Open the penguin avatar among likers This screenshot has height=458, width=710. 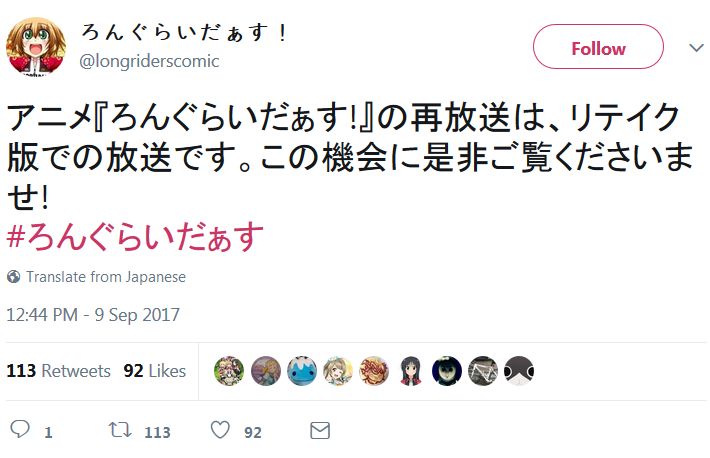coord(519,371)
